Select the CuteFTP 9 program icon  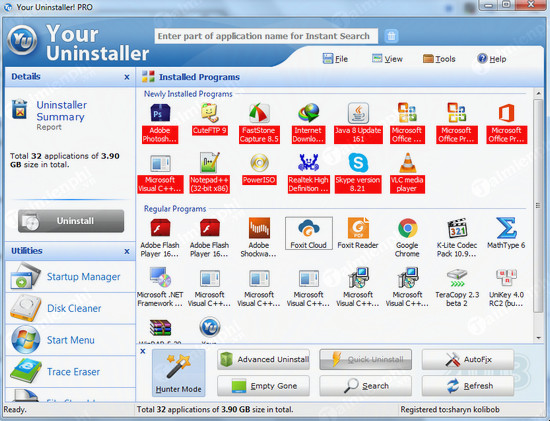(210, 113)
